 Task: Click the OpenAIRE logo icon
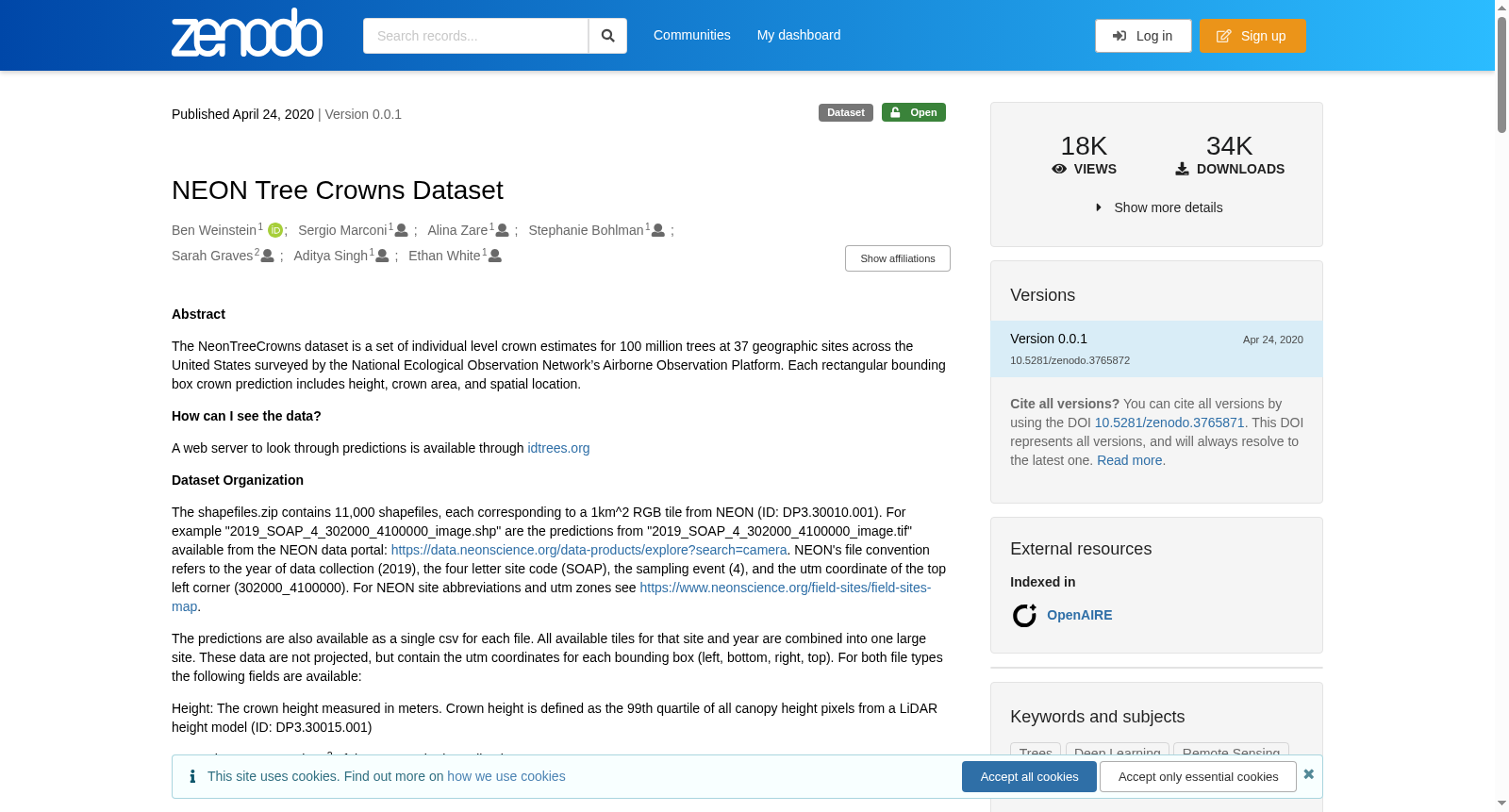point(1024,615)
